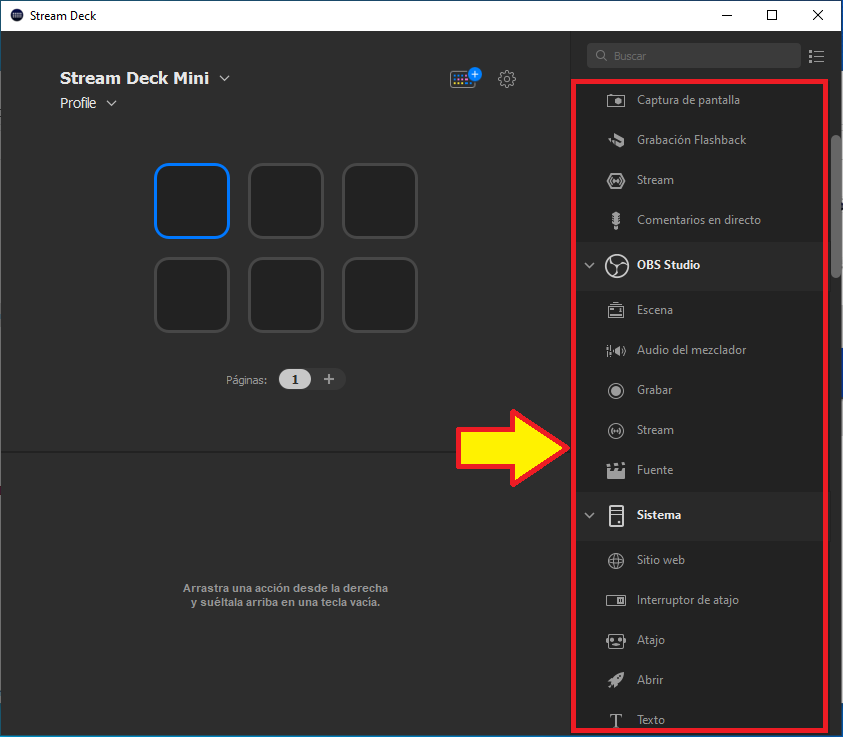Screen dimensions: 843x737
Task: Select the Sitio web globe icon
Action: point(616,560)
